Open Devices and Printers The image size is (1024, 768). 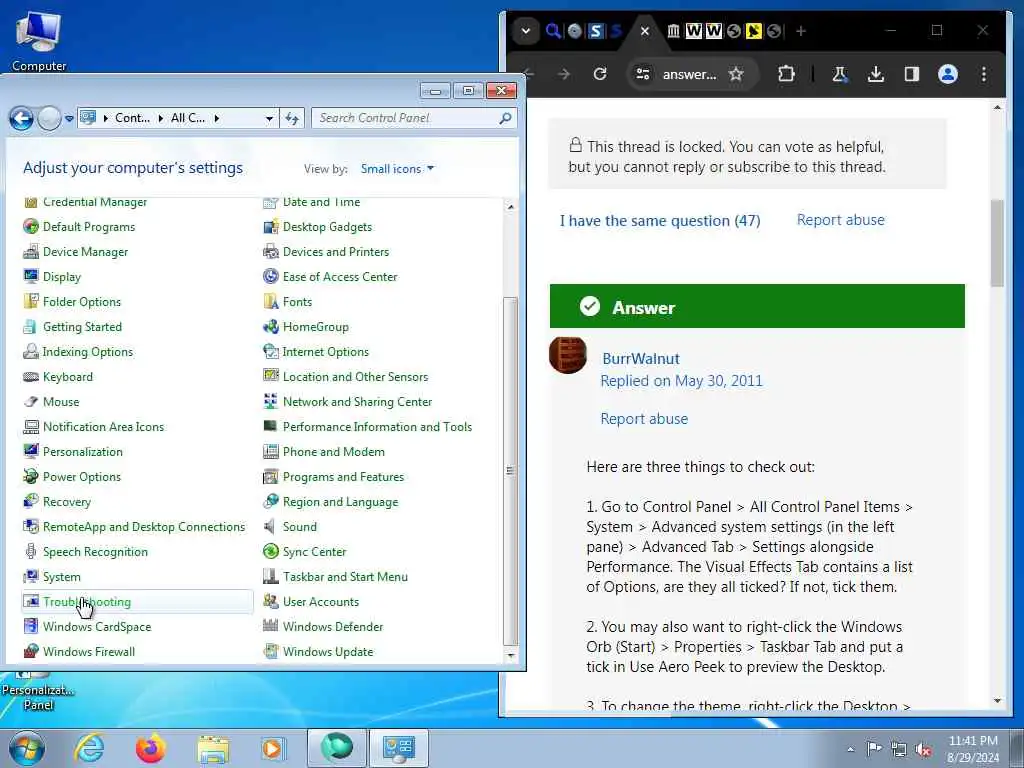pos(336,251)
